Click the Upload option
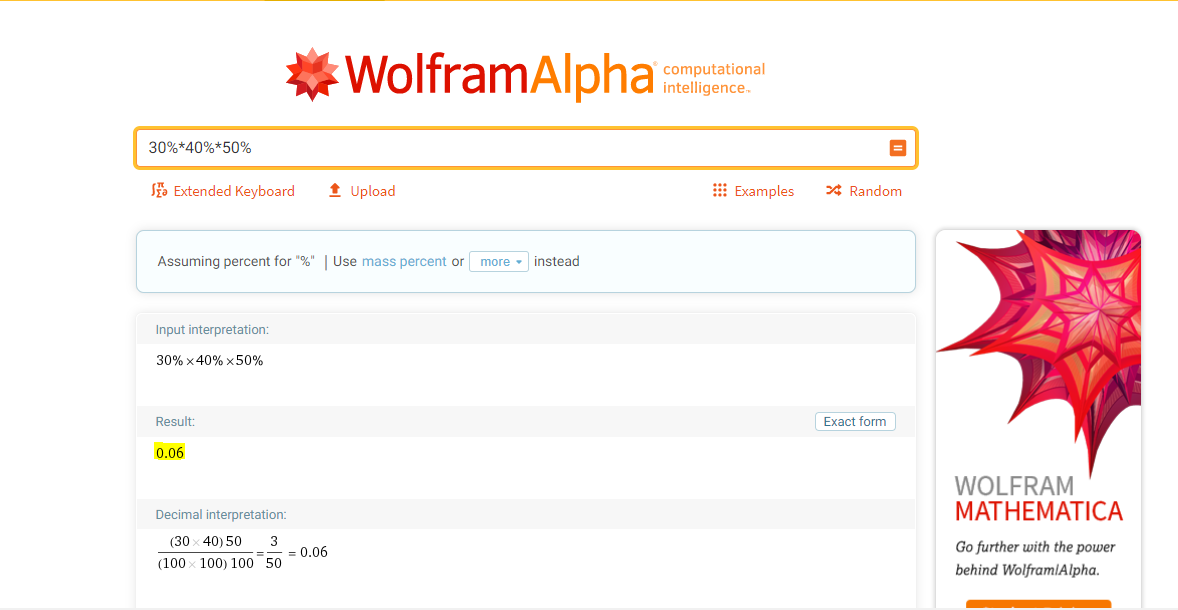This screenshot has height=610, width=1178. click(x=362, y=191)
